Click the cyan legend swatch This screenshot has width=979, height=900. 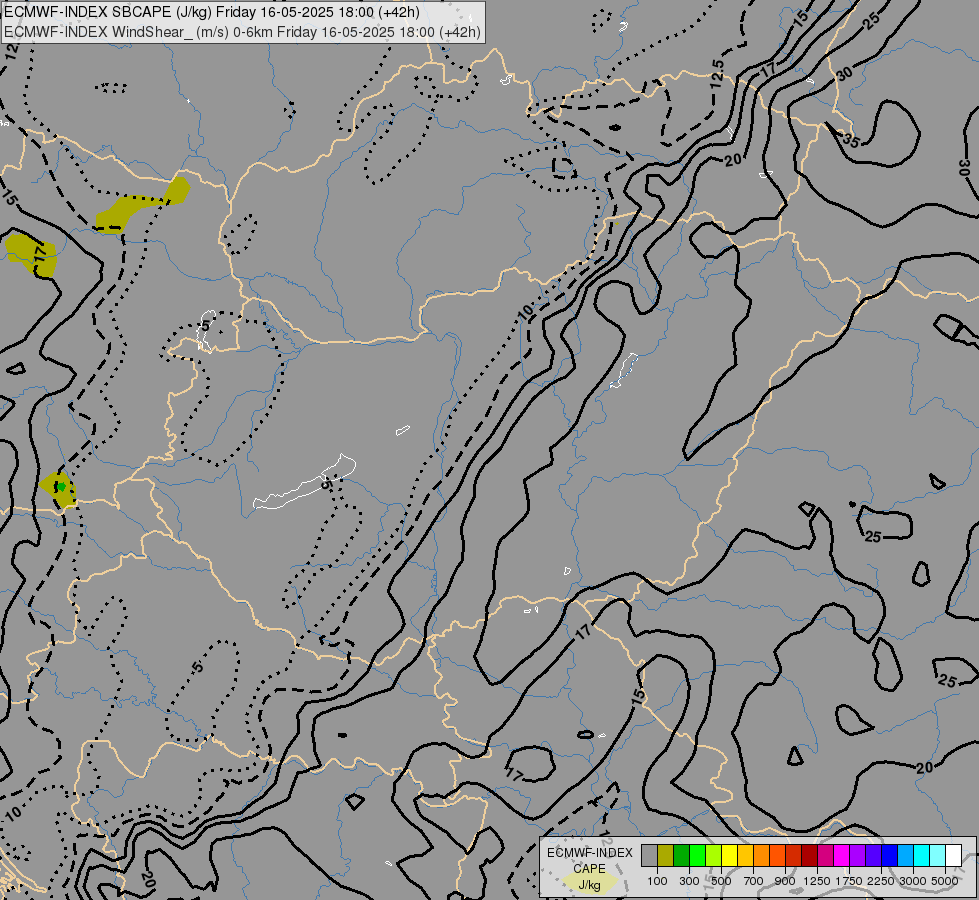922,856
